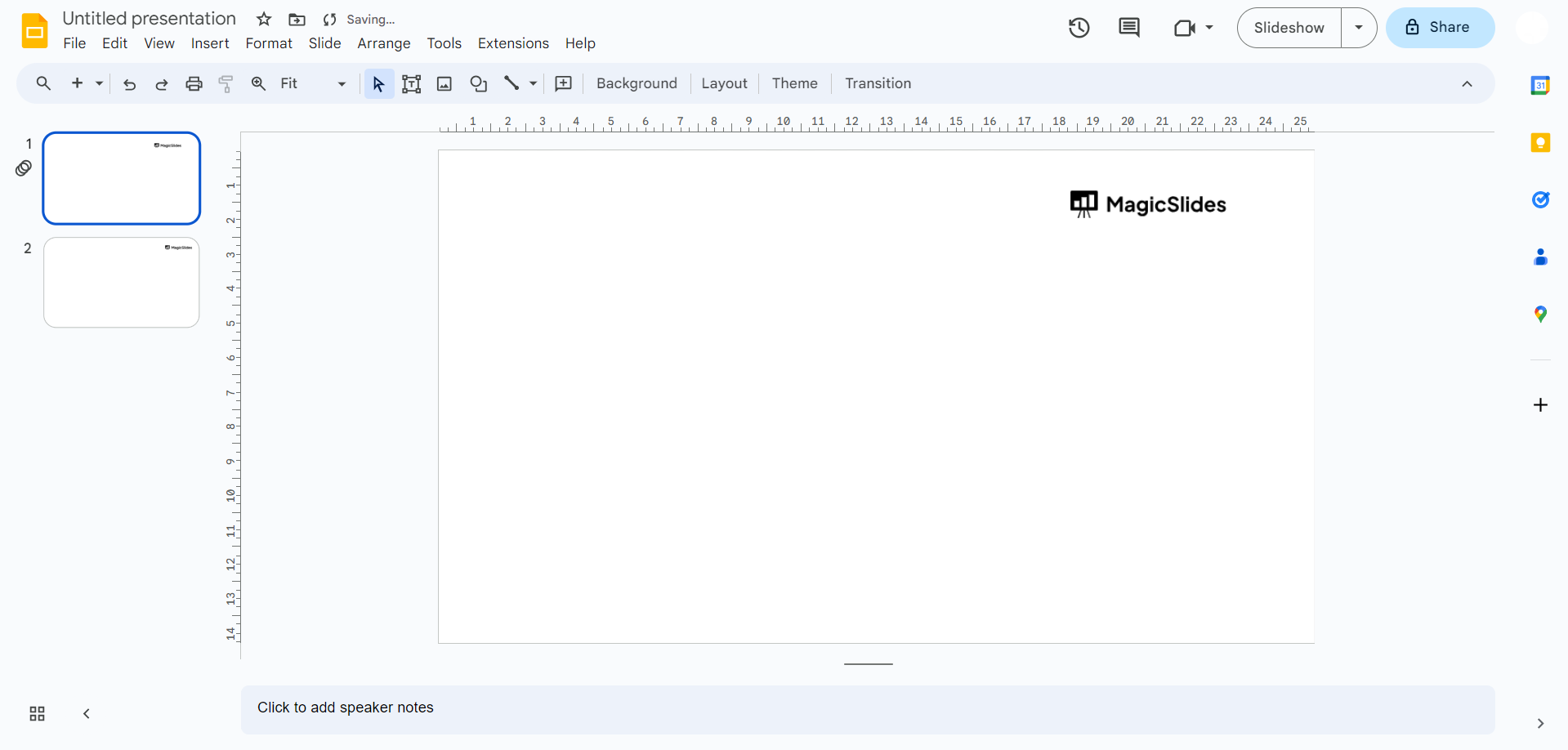Image resolution: width=1568 pixels, height=750 pixels.
Task: Click the Layout button
Action: click(724, 83)
